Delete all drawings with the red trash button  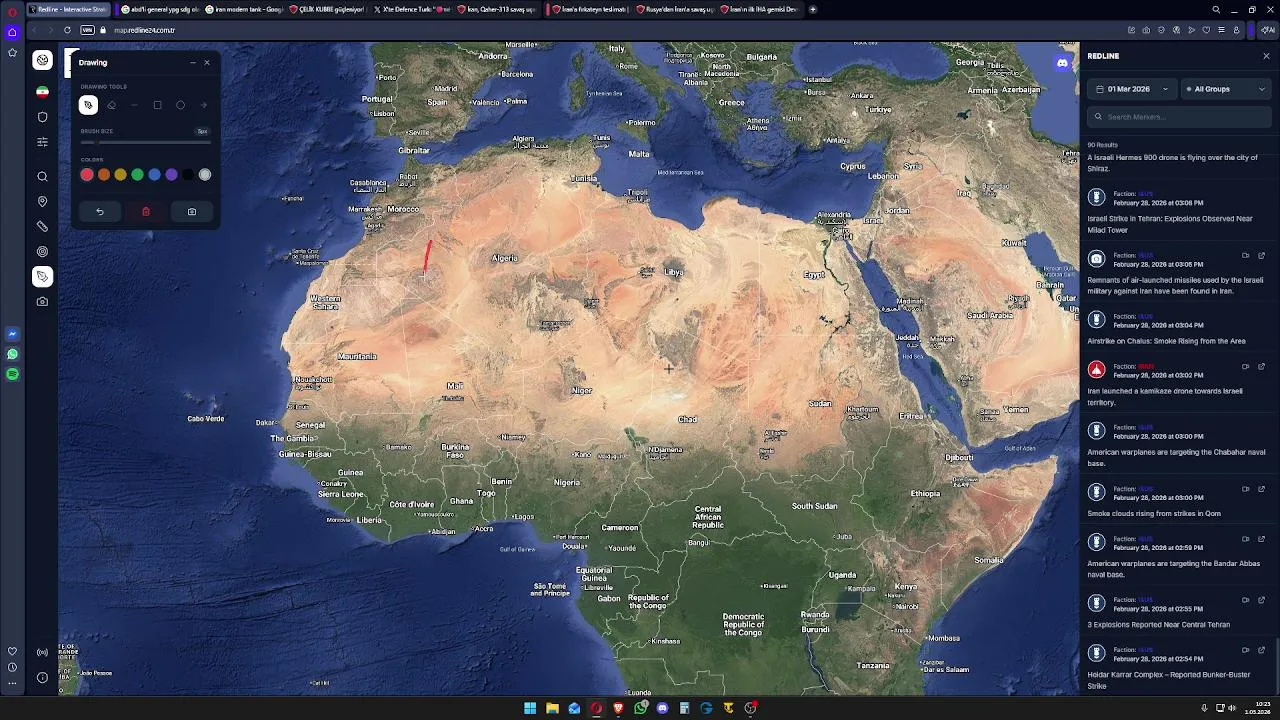coord(146,212)
